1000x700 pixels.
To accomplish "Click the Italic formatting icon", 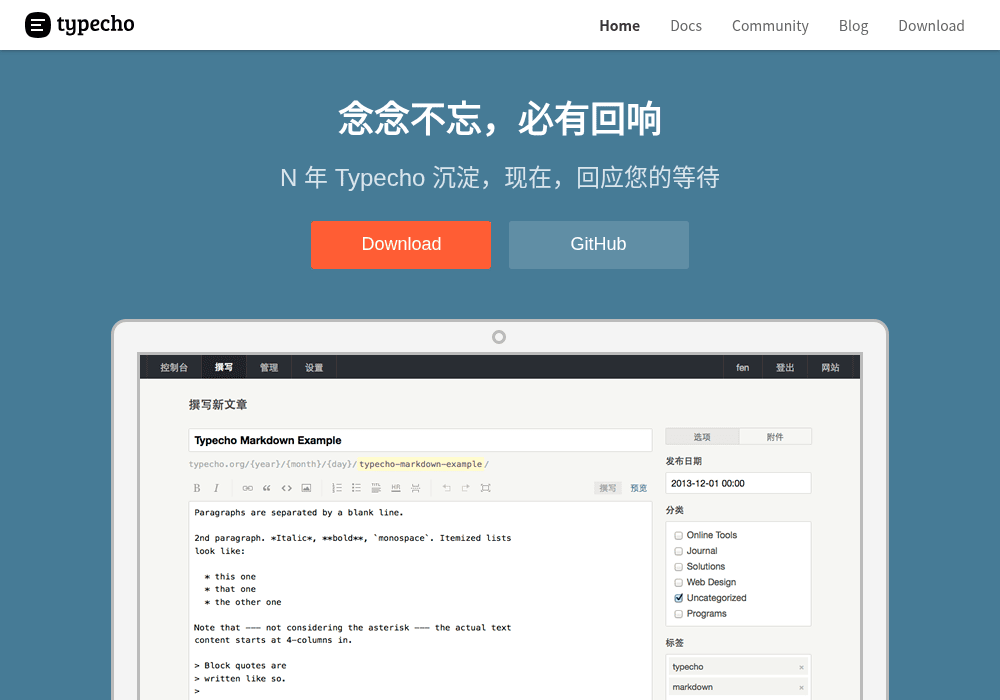I will click(x=216, y=488).
